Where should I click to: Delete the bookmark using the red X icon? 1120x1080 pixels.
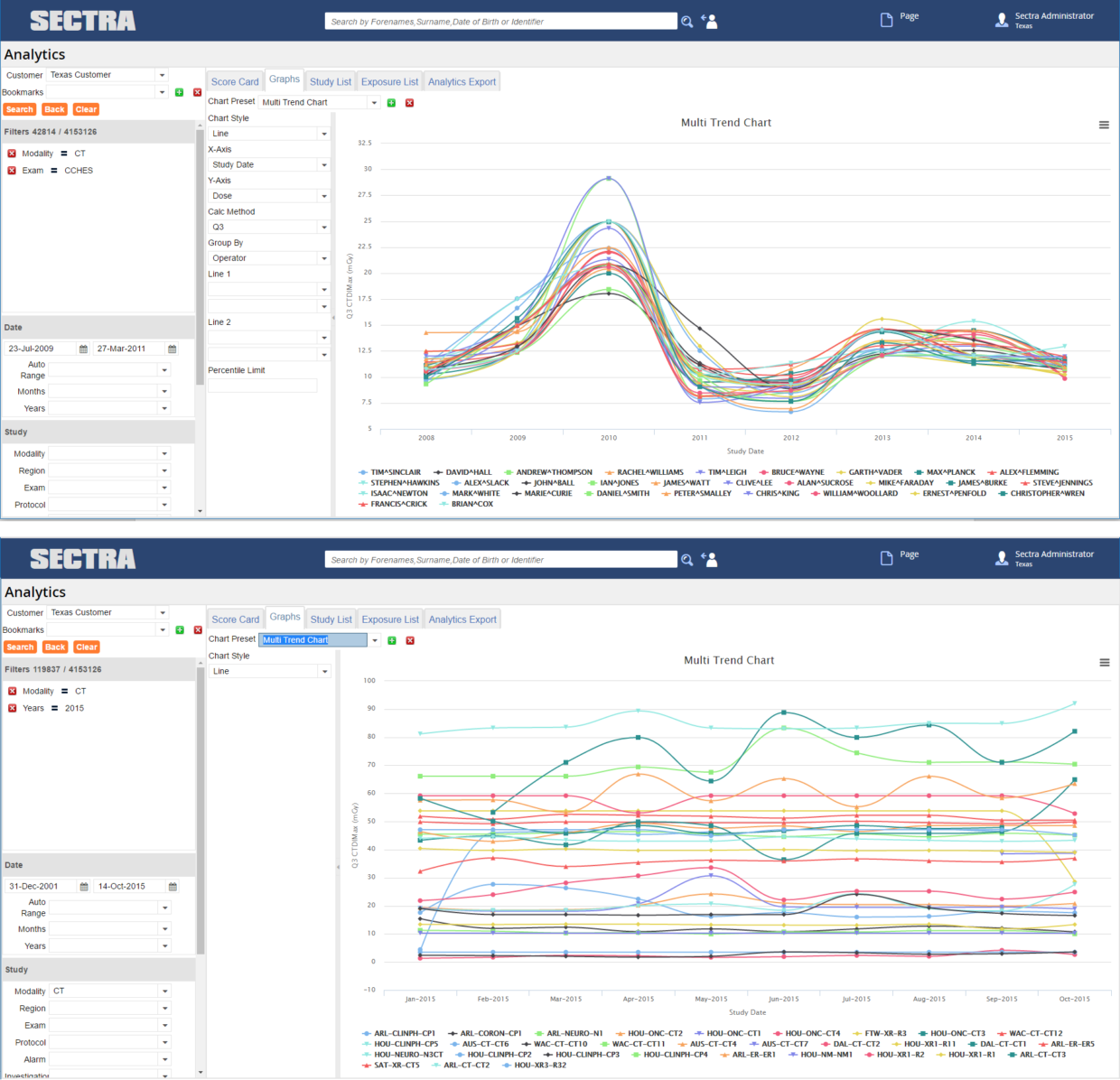coord(197,91)
